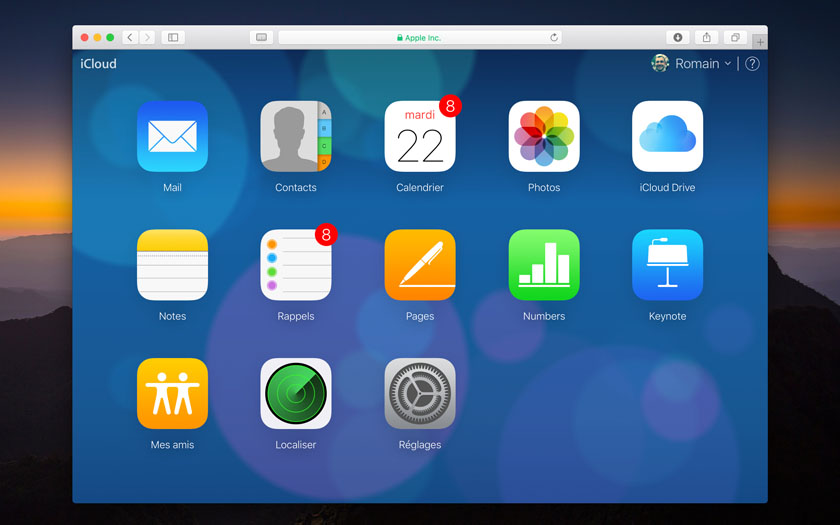The height and width of the screenshot is (525, 840).
Task: Open the Rappels reminders app icon
Action: click(x=296, y=265)
